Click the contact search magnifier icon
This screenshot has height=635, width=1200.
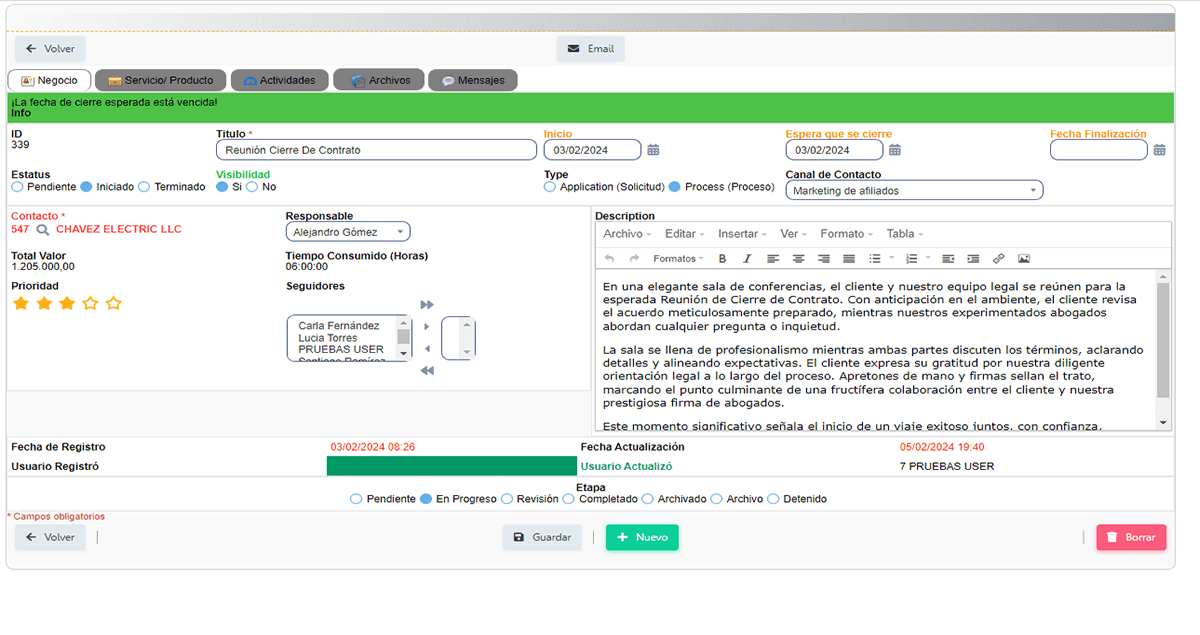coord(42,230)
